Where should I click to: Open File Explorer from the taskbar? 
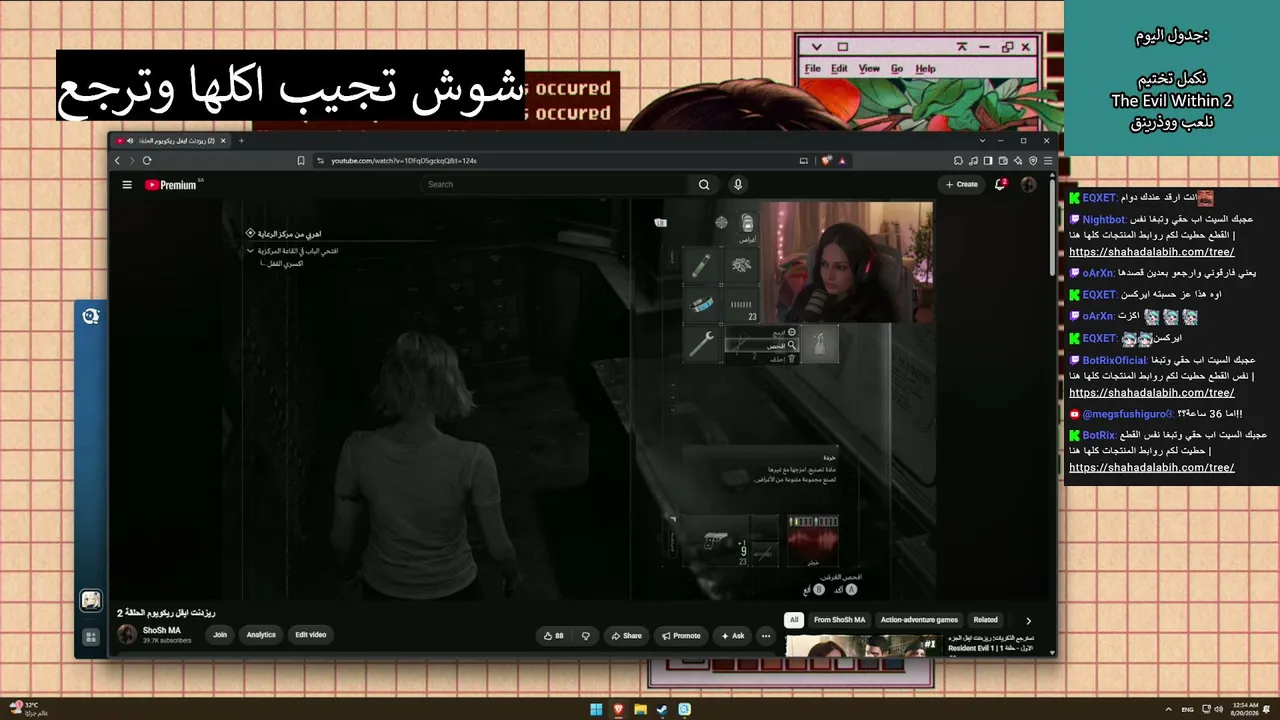click(x=641, y=710)
